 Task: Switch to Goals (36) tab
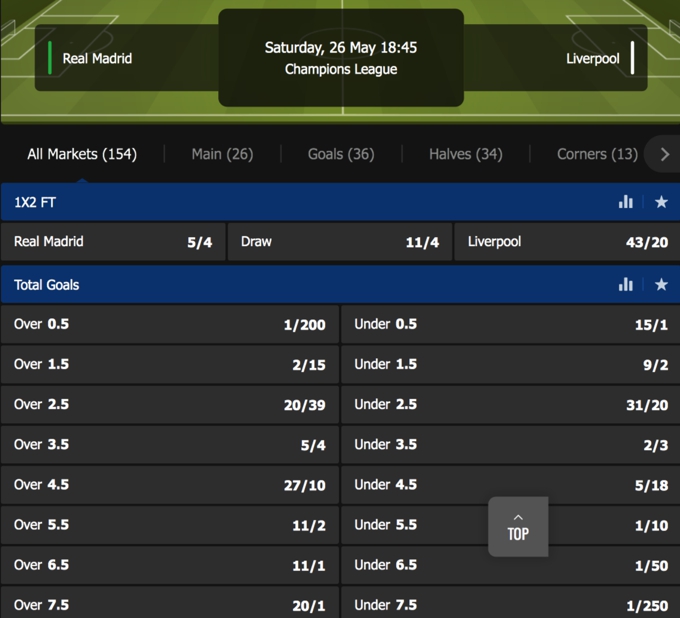(341, 154)
